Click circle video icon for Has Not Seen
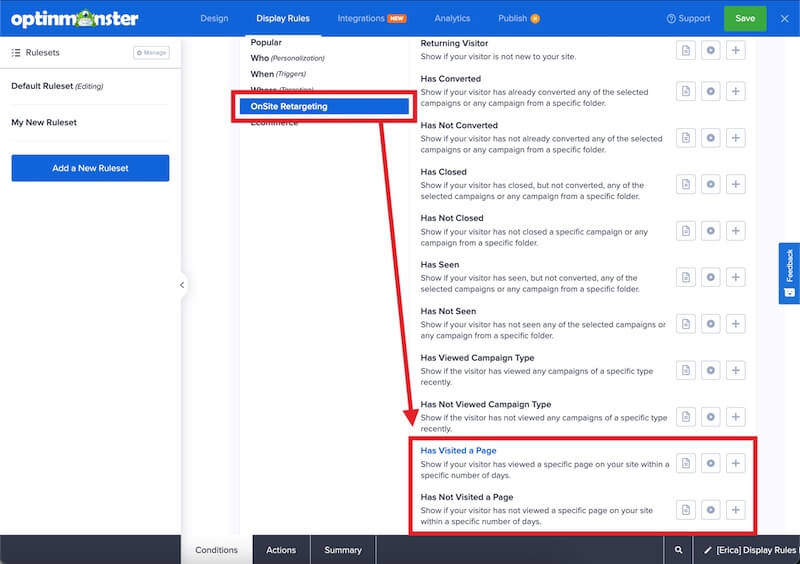The height and width of the screenshot is (564, 800). (711, 324)
